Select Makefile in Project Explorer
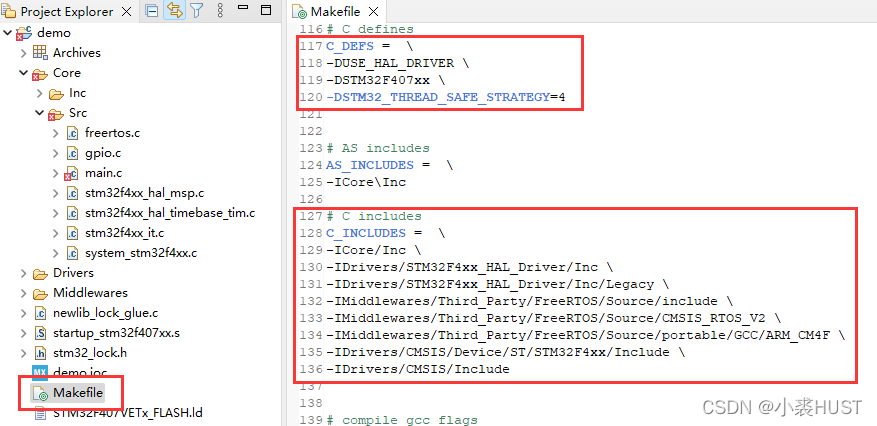 pyautogui.click(x=78, y=393)
